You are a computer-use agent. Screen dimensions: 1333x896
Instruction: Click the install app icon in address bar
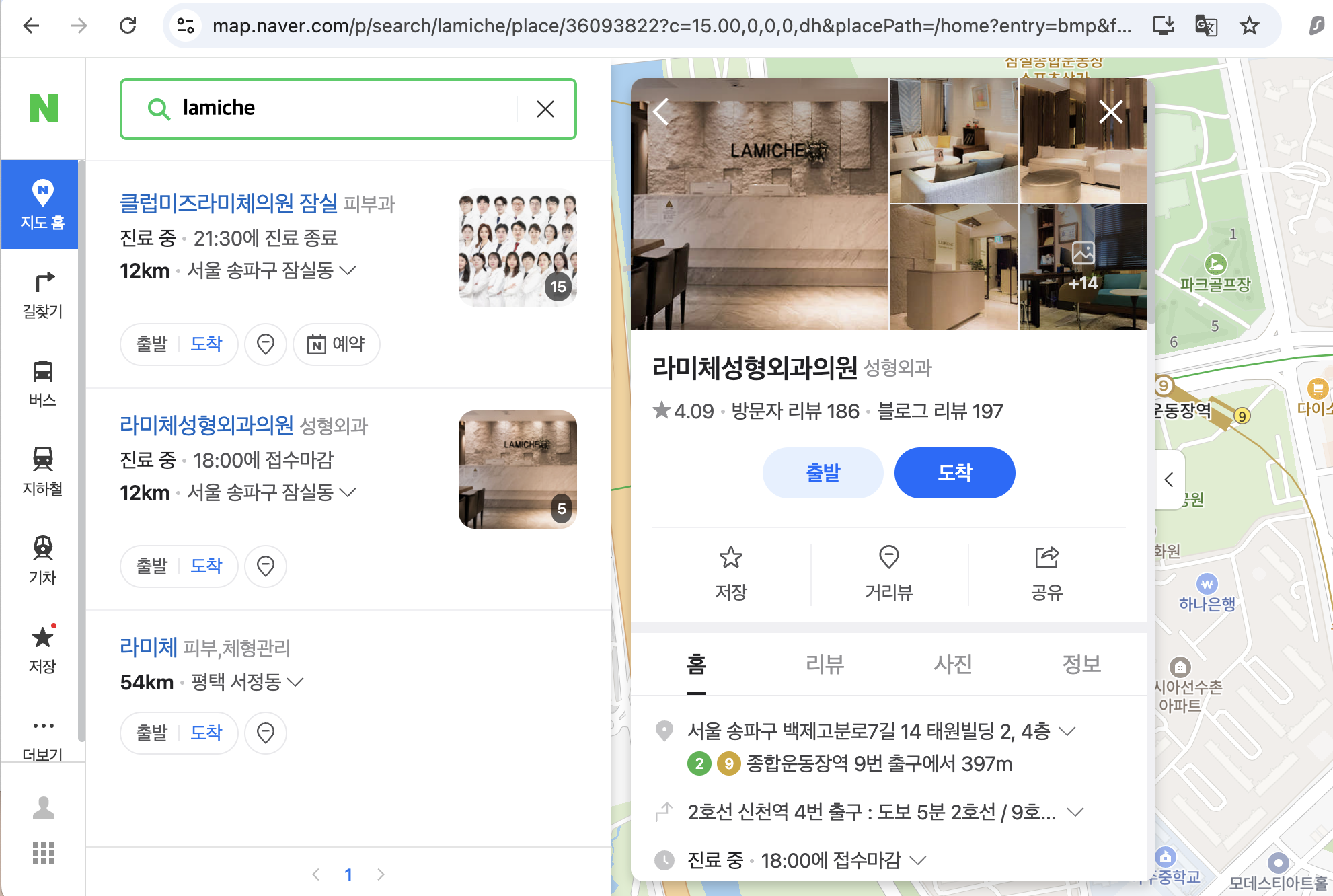(x=1163, y=26)
